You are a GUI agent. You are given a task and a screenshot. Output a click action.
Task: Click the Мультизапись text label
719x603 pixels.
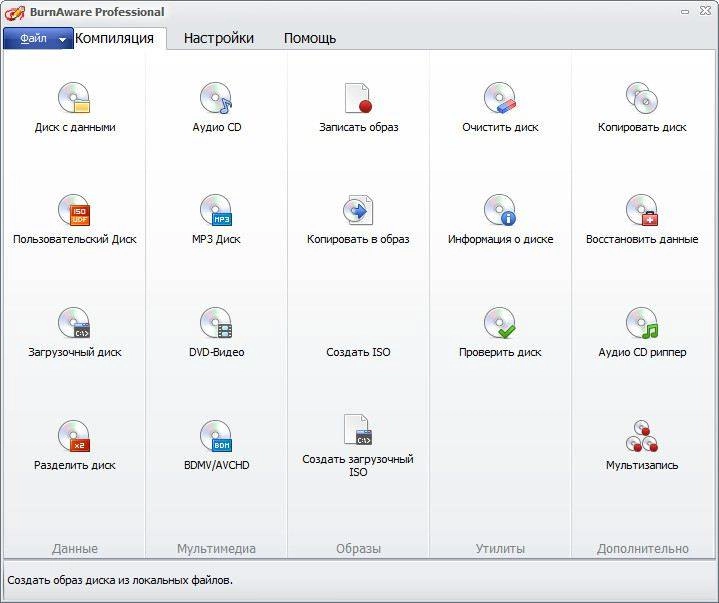click(x=642, y=465)
